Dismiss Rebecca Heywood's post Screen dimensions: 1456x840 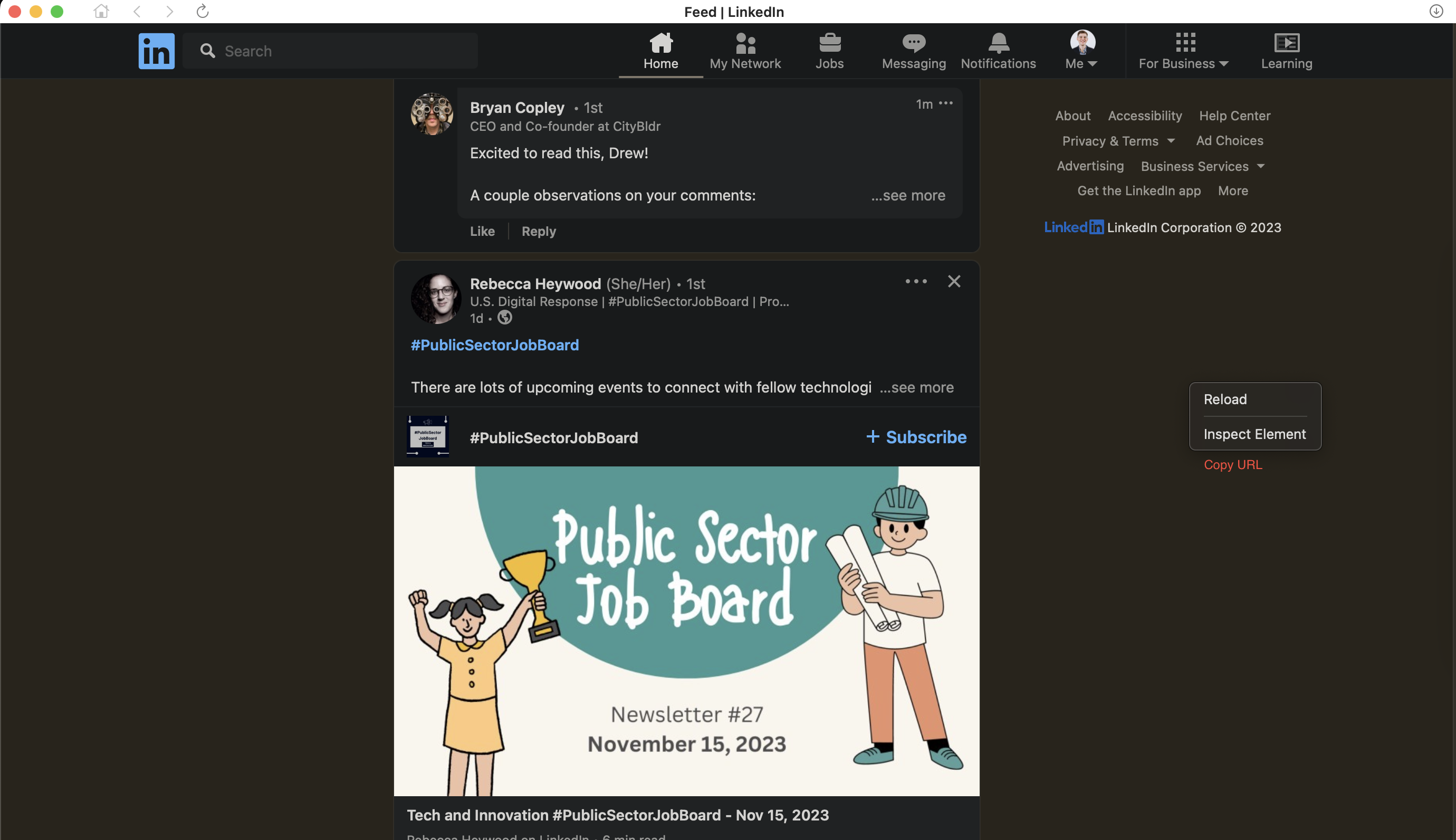[x=954, y=281]
